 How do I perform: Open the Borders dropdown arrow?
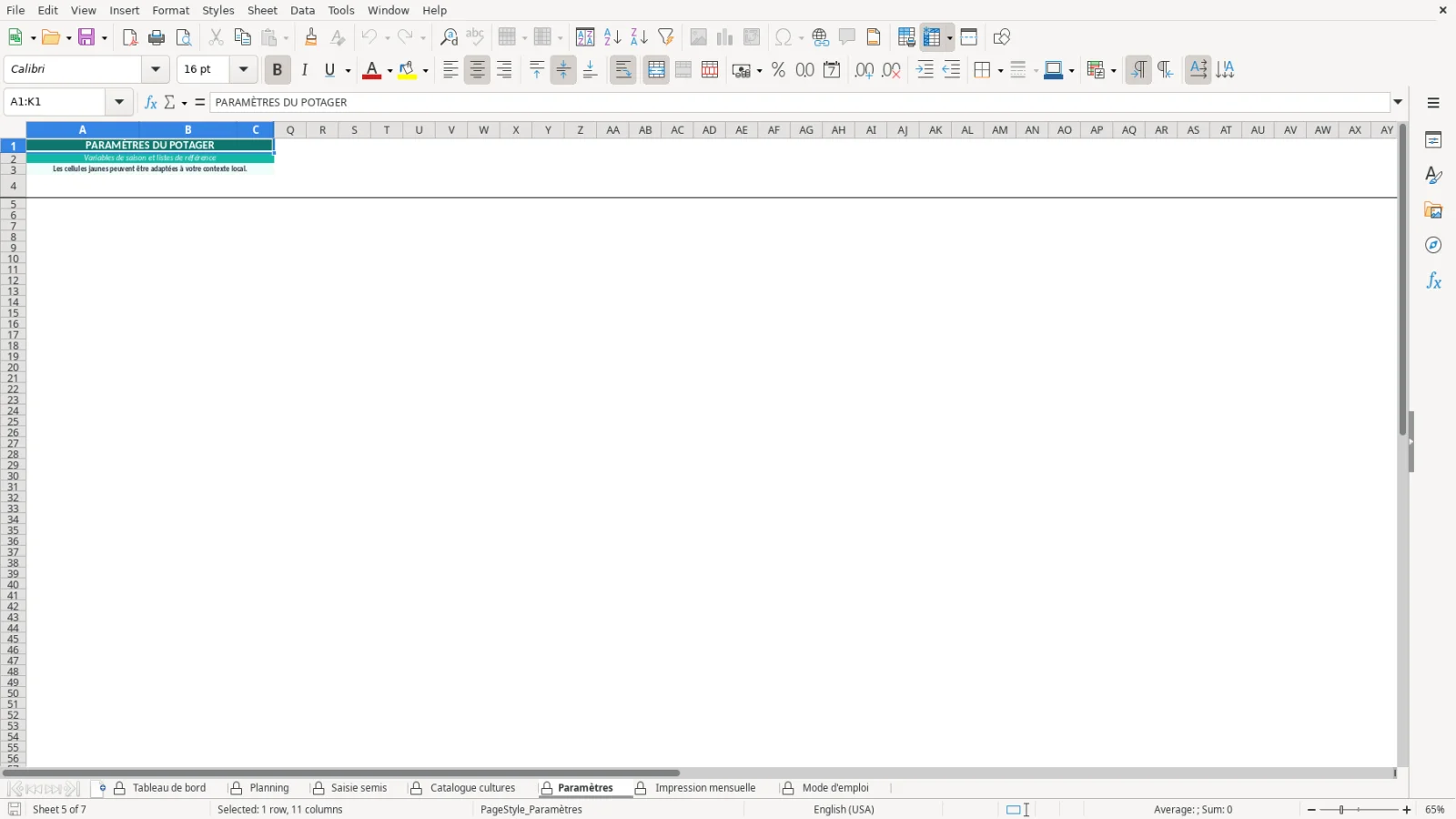1000,70
